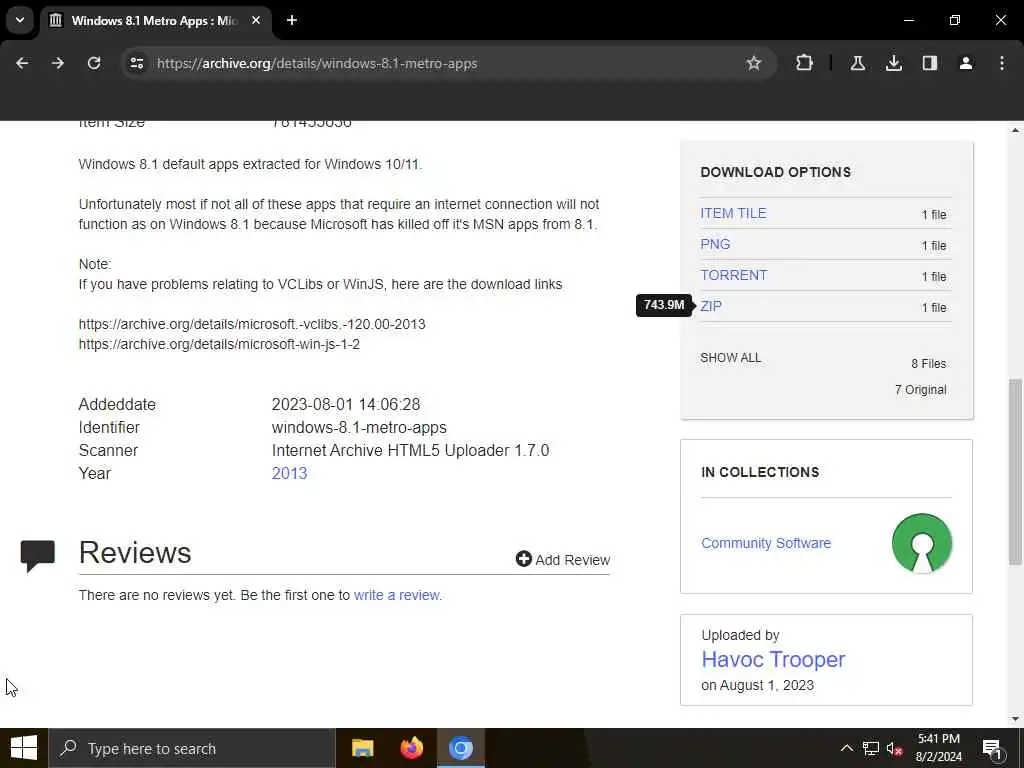Open ITEM TILE download option
This screenshot has height=768, width=1024.
click(733, 214)
